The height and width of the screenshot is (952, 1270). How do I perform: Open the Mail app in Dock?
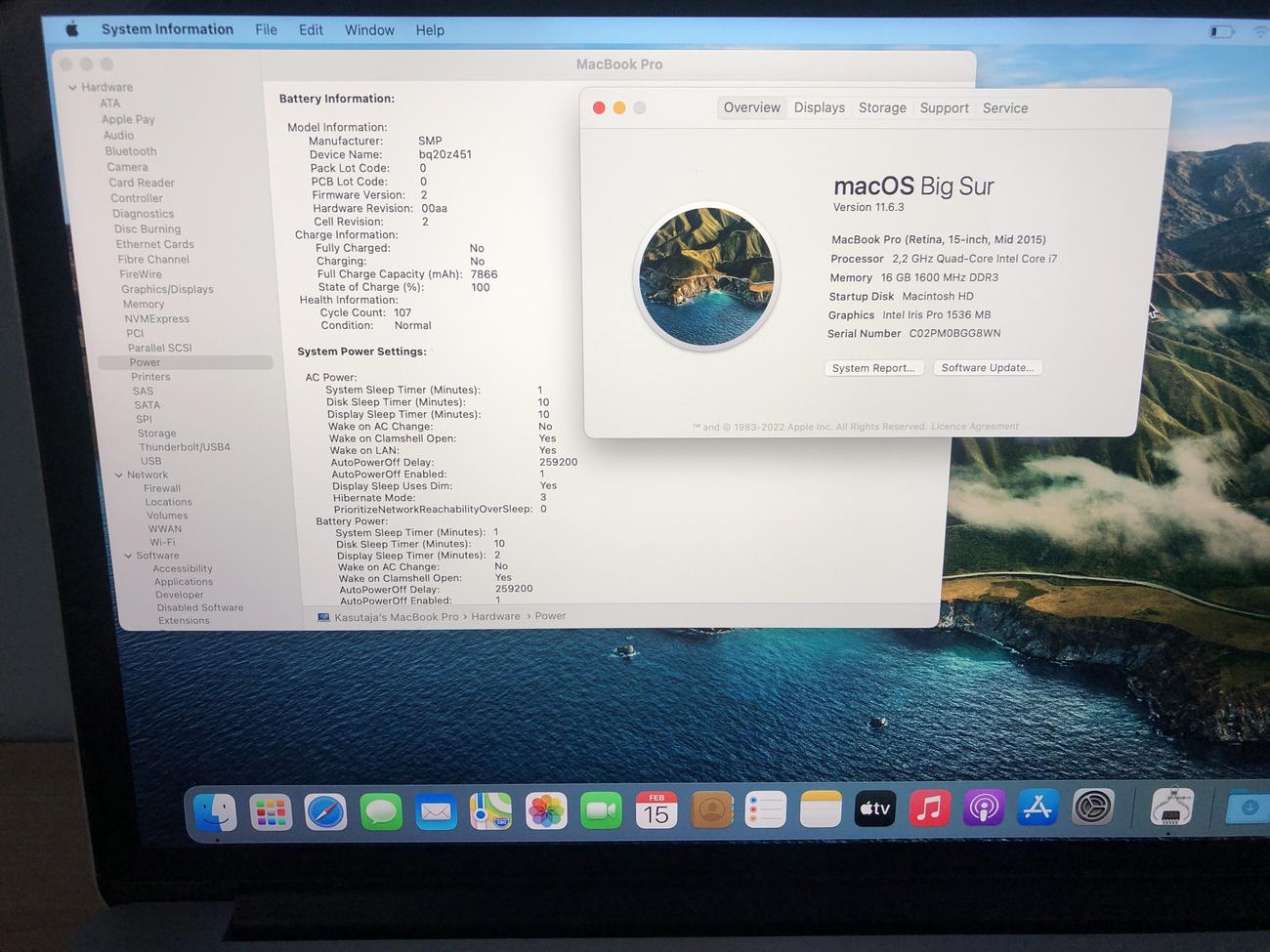point(436,811)
